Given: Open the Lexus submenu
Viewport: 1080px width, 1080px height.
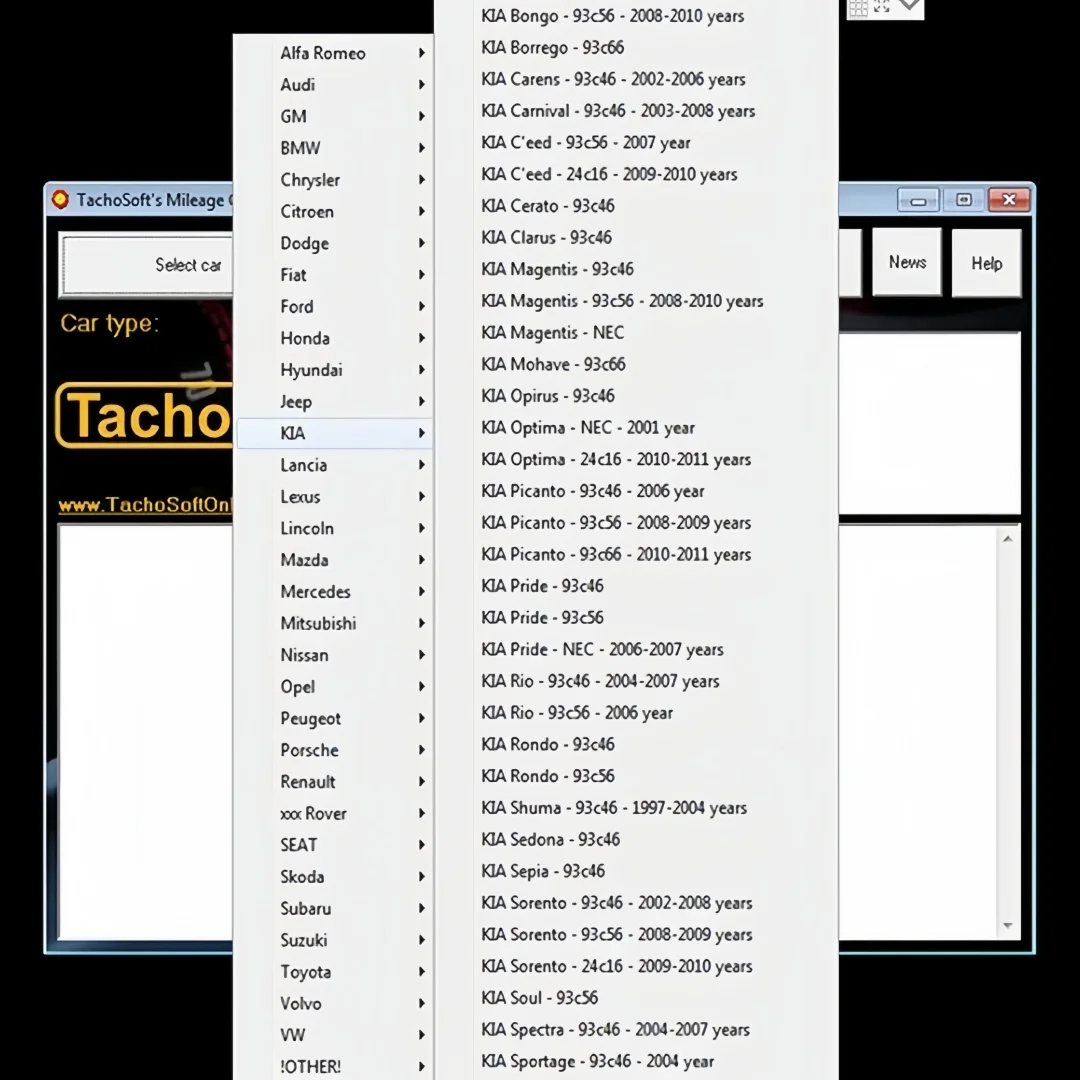Looking at the screenshot, I should tap(334, 497).
